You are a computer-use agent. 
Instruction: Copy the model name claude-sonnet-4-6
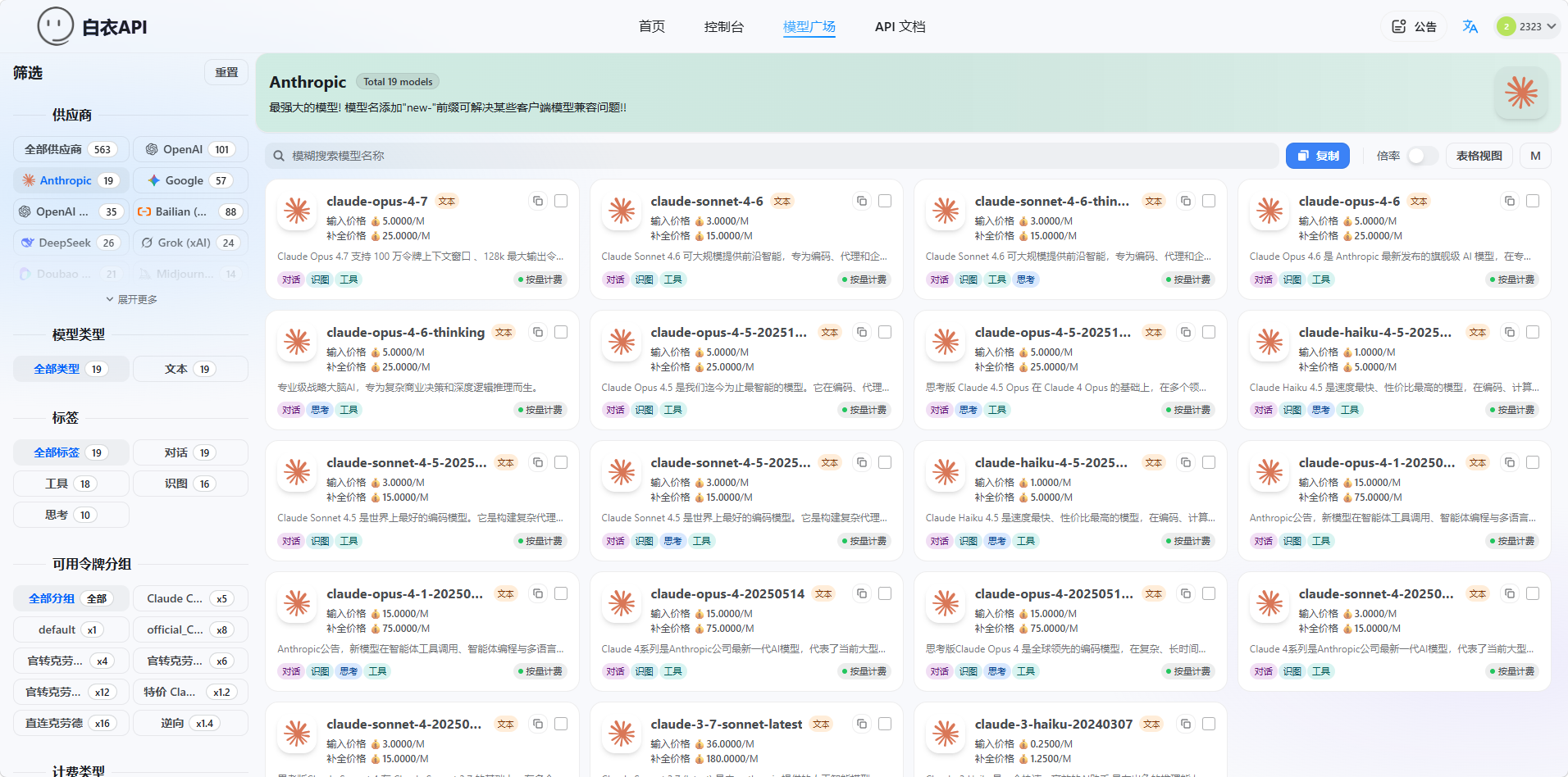[x=862, y=201]
